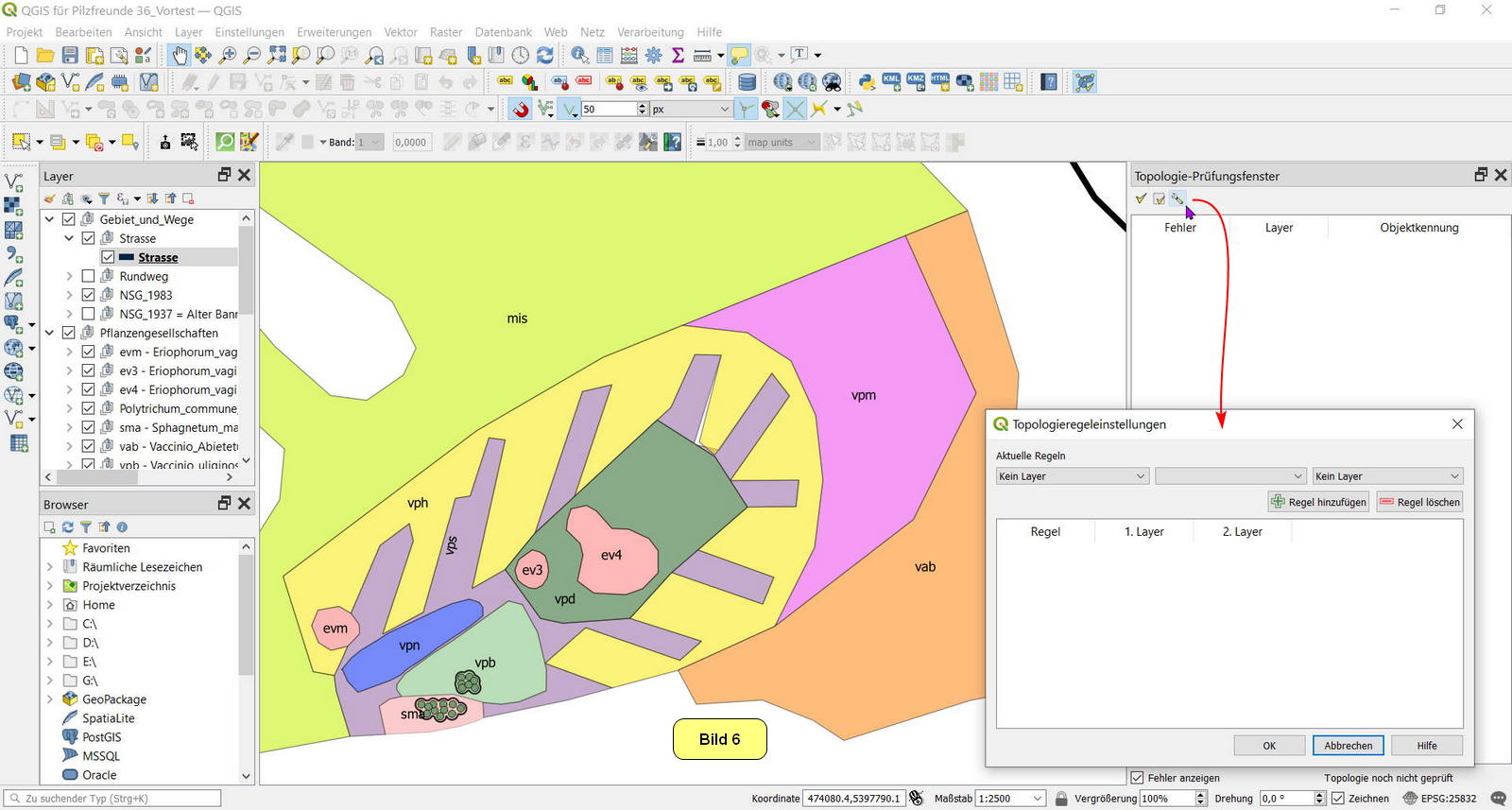Toggle the Zeichnen render checkbox
The image size is (1512, 810).
[1338, 799]
